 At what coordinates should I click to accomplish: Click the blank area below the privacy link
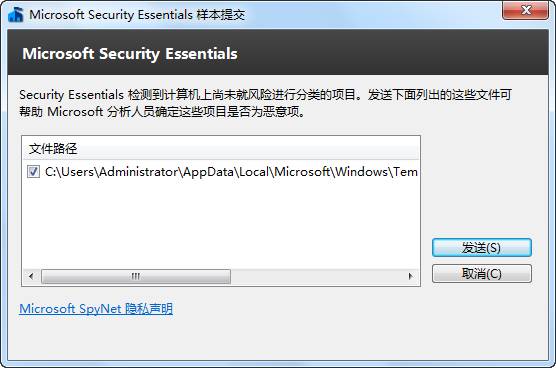(x=278, y=339)
